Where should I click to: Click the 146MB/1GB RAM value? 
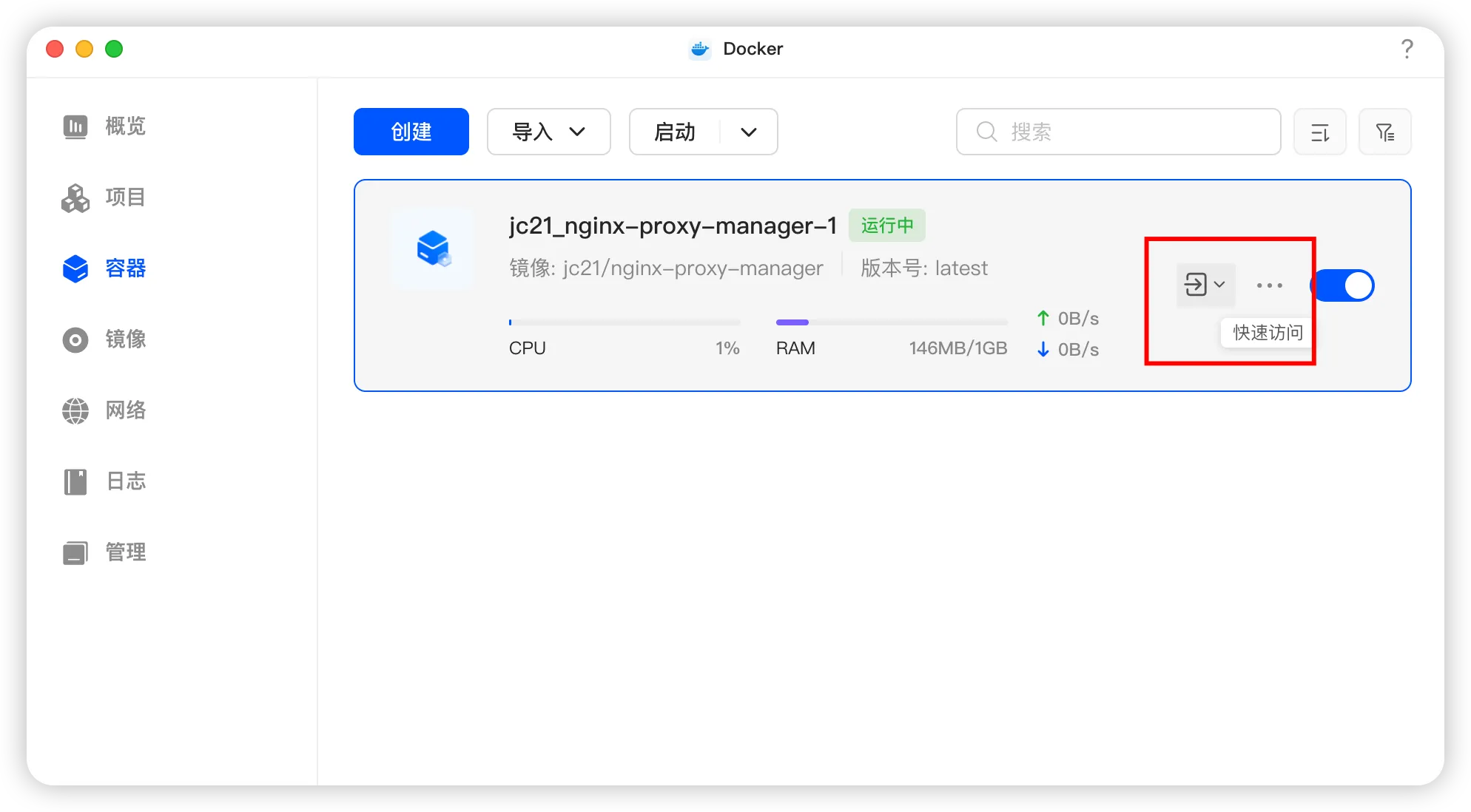pyautogui.click(x=958, y=348)
